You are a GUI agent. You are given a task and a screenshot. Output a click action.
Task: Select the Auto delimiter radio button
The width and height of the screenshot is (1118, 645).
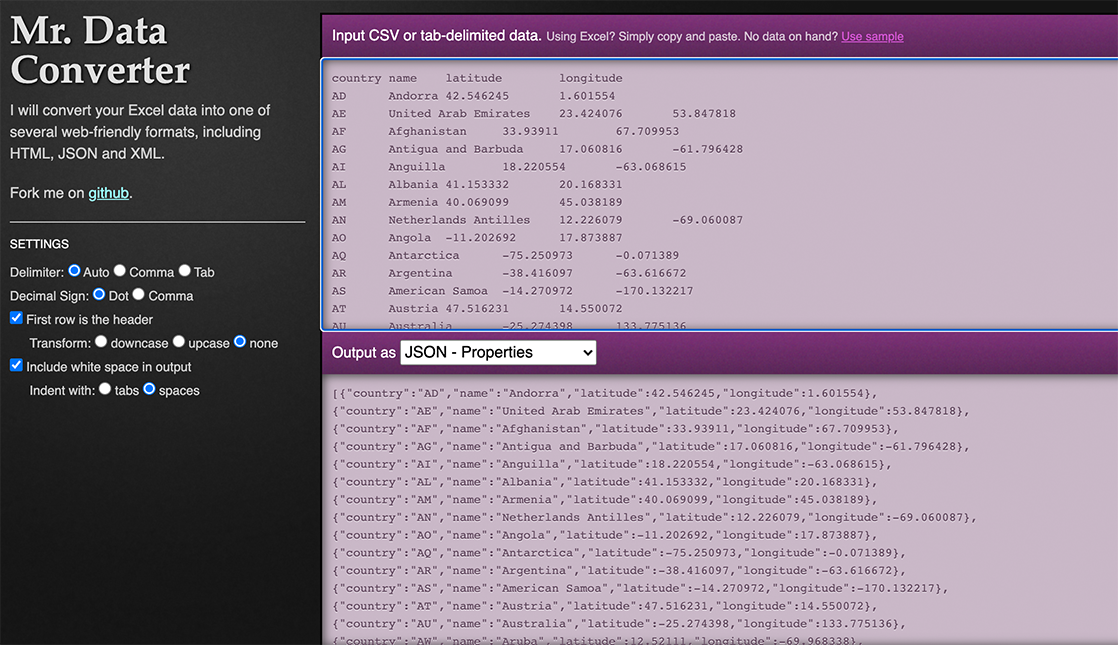(x=74, y=271)
